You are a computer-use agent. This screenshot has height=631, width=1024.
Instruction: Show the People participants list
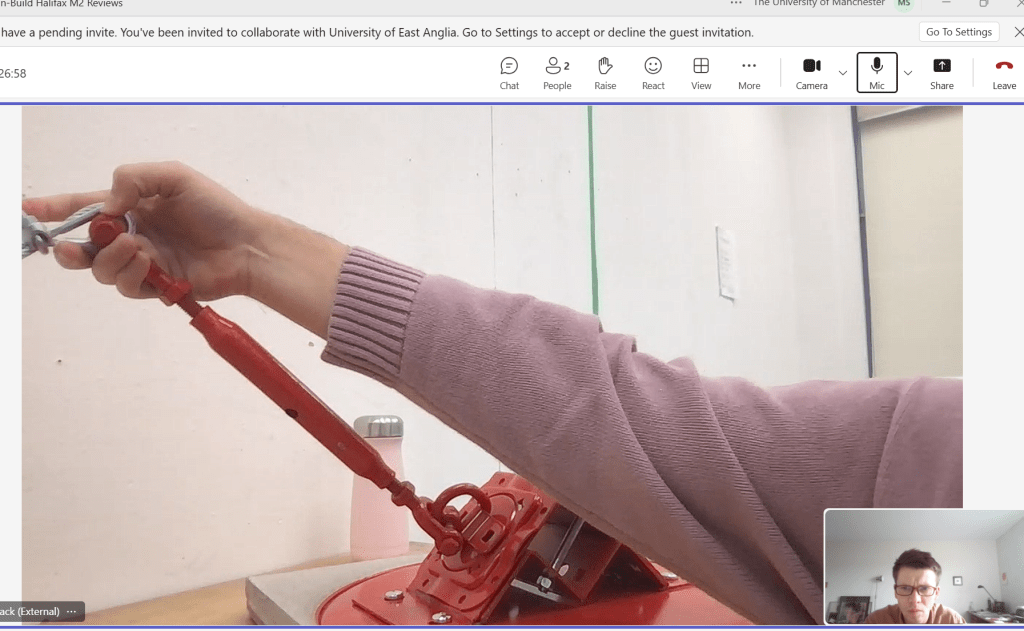click(x=557, y=73)
